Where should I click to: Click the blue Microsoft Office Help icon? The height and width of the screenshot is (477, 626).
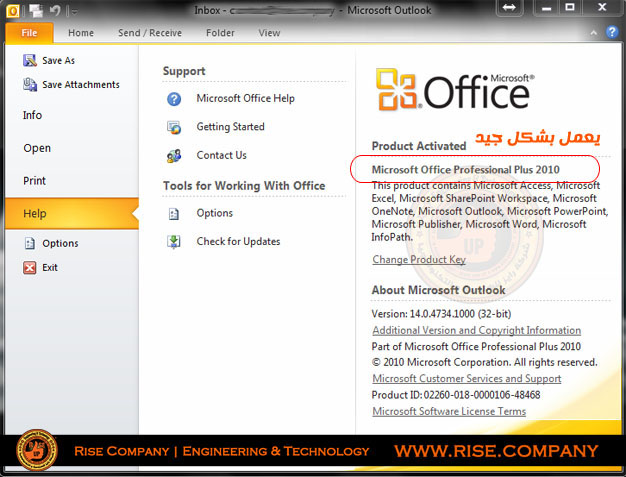click(x=174, y=99)
